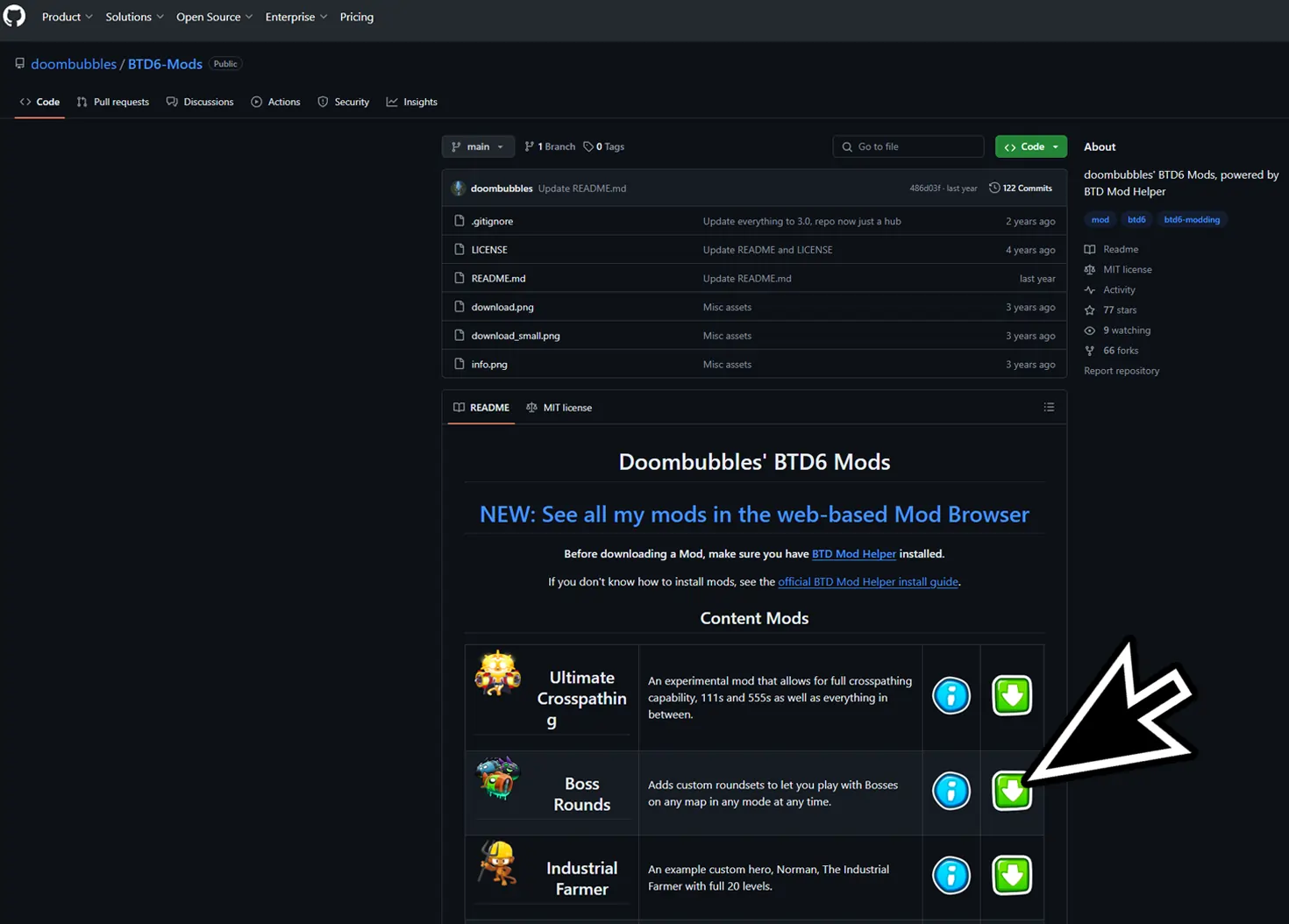Open the main branch dropdown
The width and height of the screenshot is (1289, 924).
tap(478, 146)
